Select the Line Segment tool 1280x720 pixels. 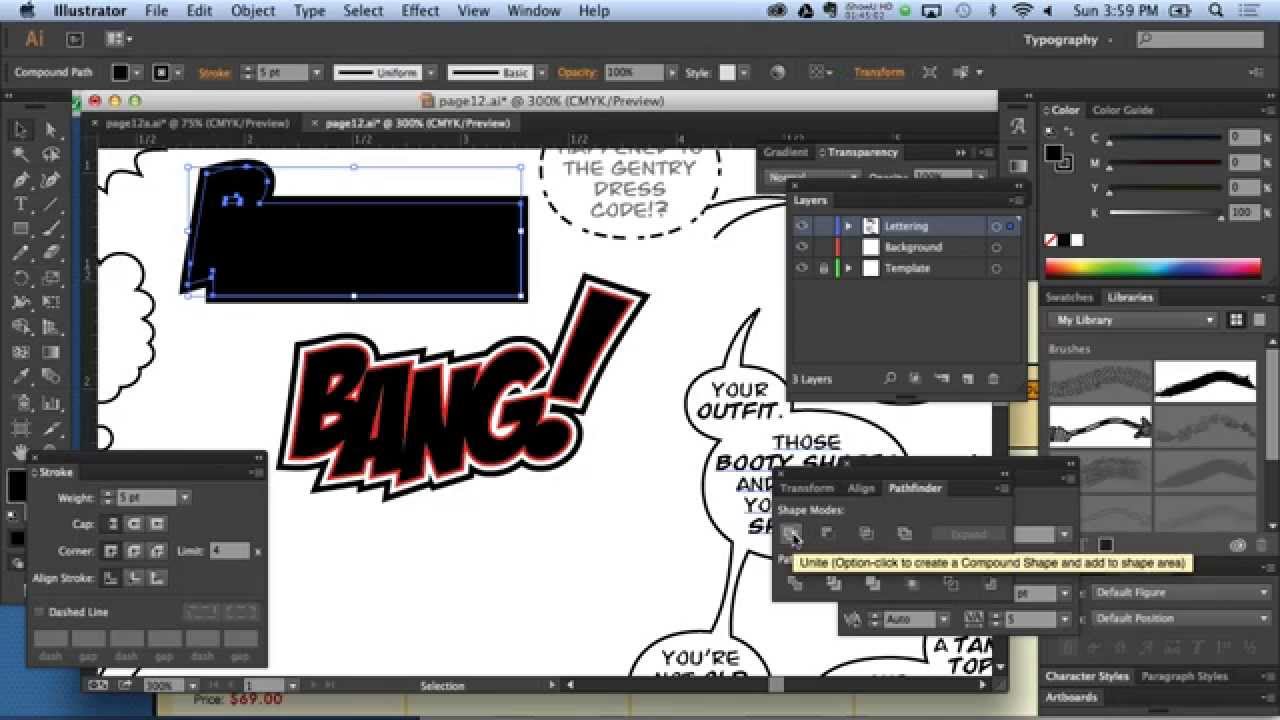51,204
